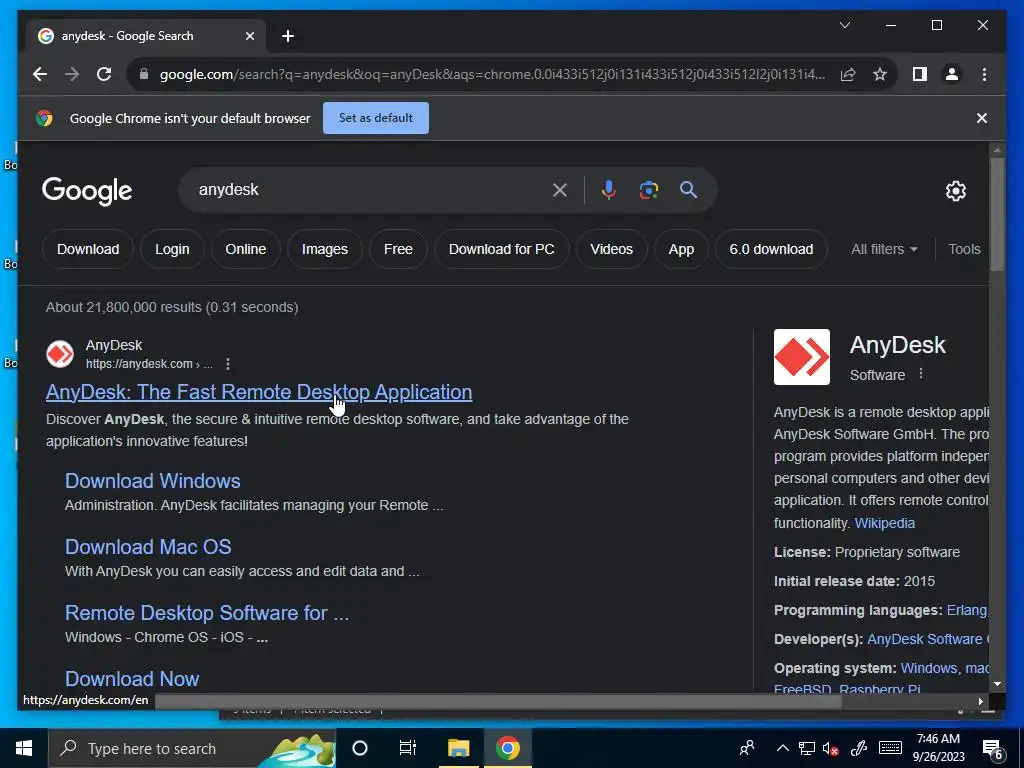
Task: Open the AnyDesk Software developer link
Action: click(927, 639)
